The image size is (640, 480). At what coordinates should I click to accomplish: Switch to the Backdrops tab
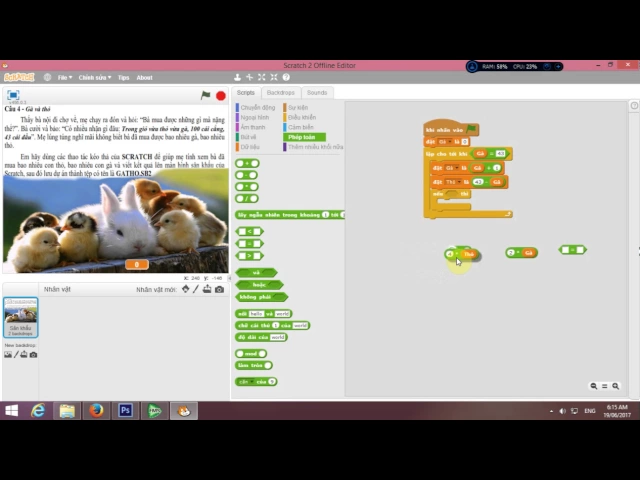(281, 92)
